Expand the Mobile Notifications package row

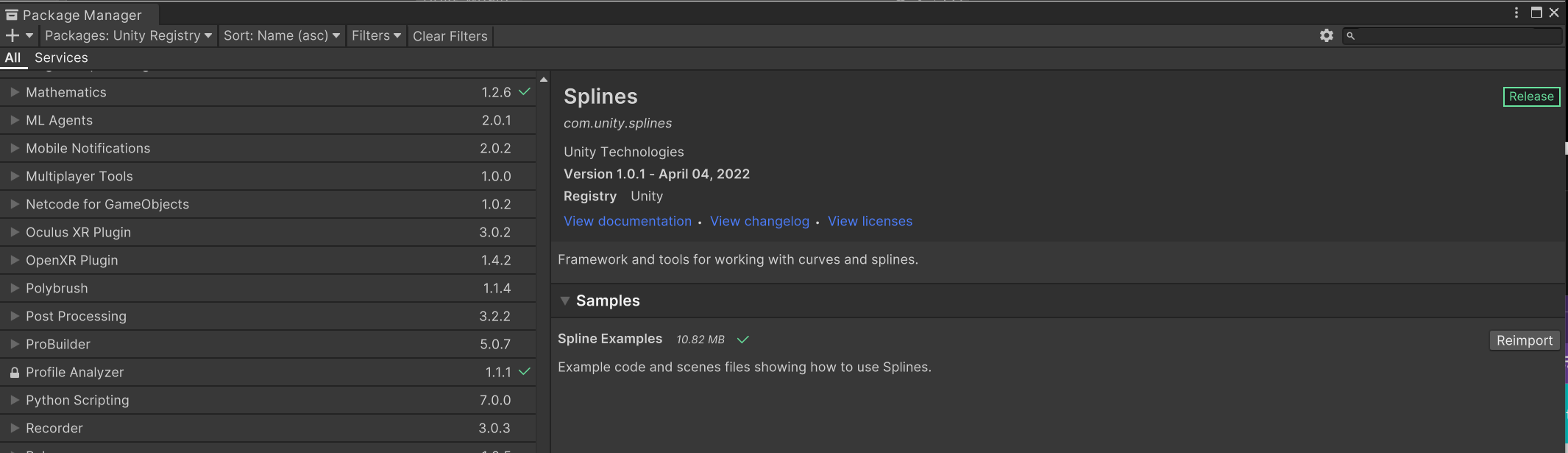[14, 148]
